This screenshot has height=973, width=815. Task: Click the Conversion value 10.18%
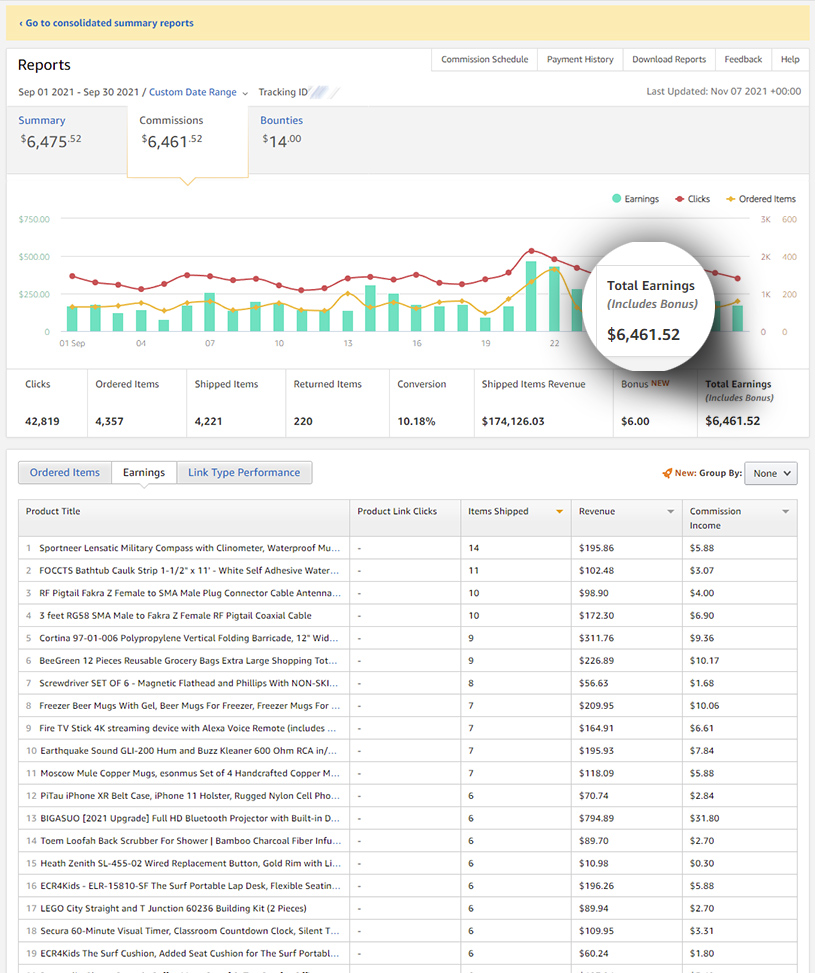tap(417, 421)
